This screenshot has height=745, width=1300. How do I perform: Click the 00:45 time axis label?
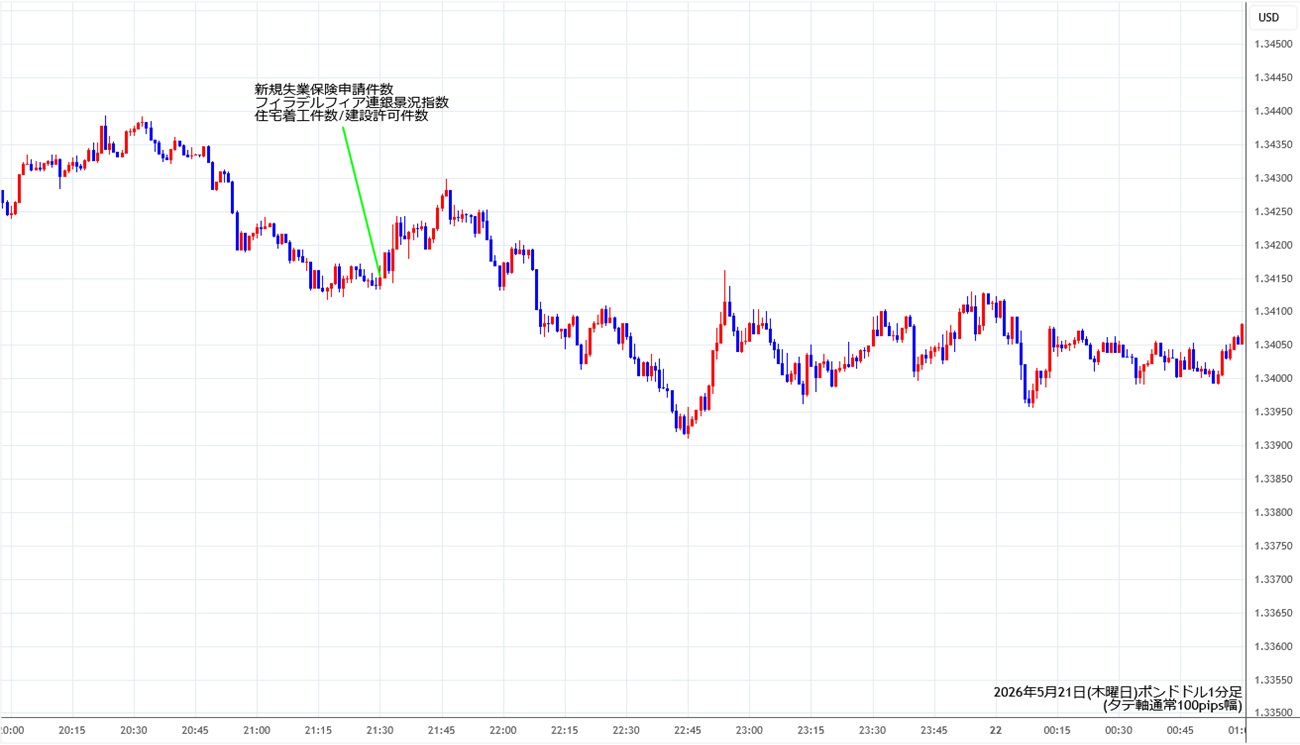[1179, 731]
